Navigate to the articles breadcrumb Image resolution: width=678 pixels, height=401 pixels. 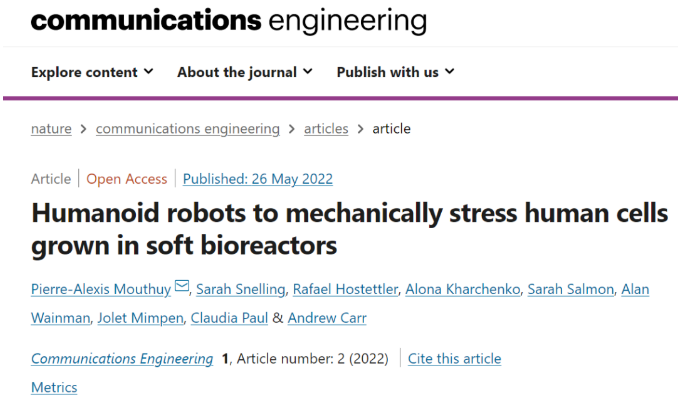[x=326, y=128]
